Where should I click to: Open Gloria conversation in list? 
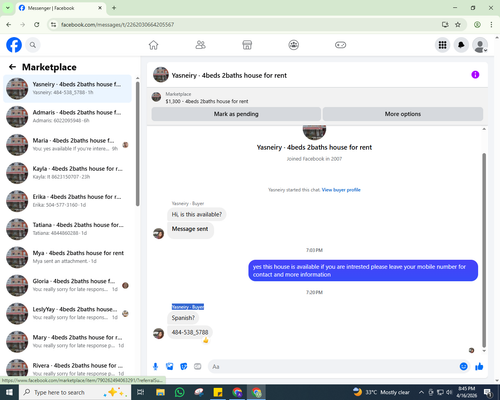[67, 285]
